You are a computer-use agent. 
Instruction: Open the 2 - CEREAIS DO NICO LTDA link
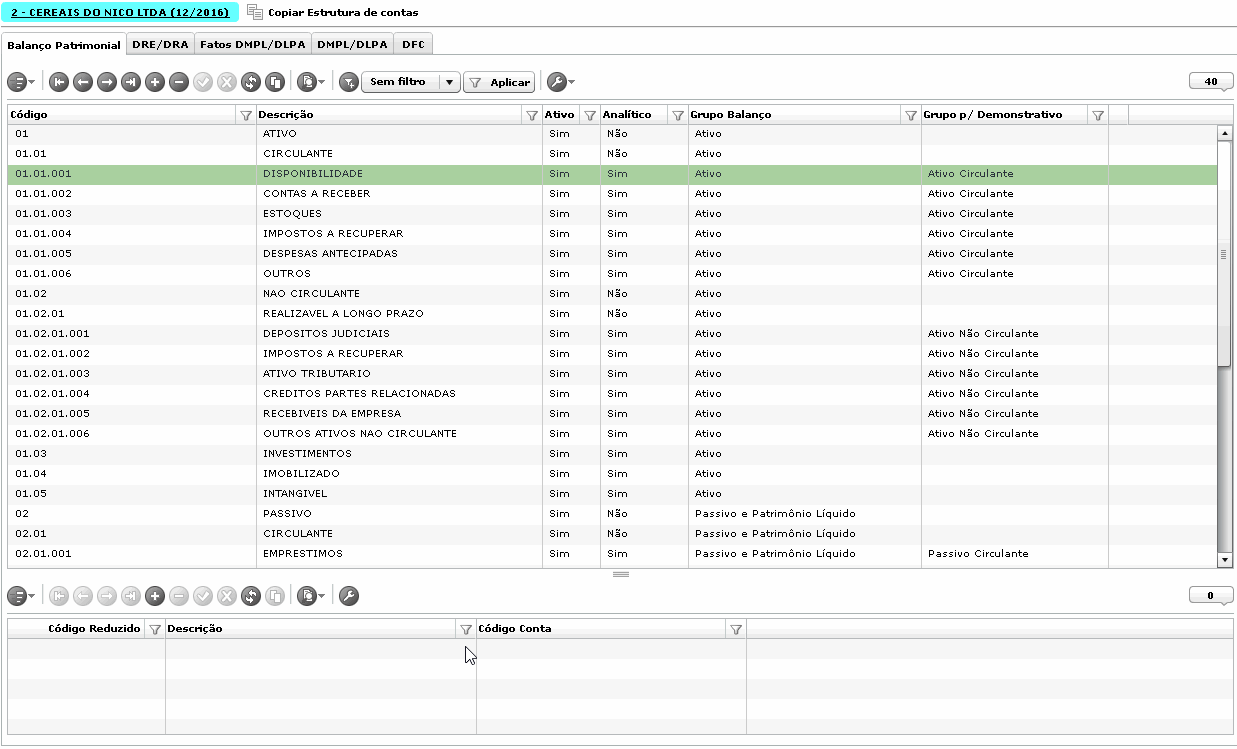pyautogui.click(x=120, y=12)
